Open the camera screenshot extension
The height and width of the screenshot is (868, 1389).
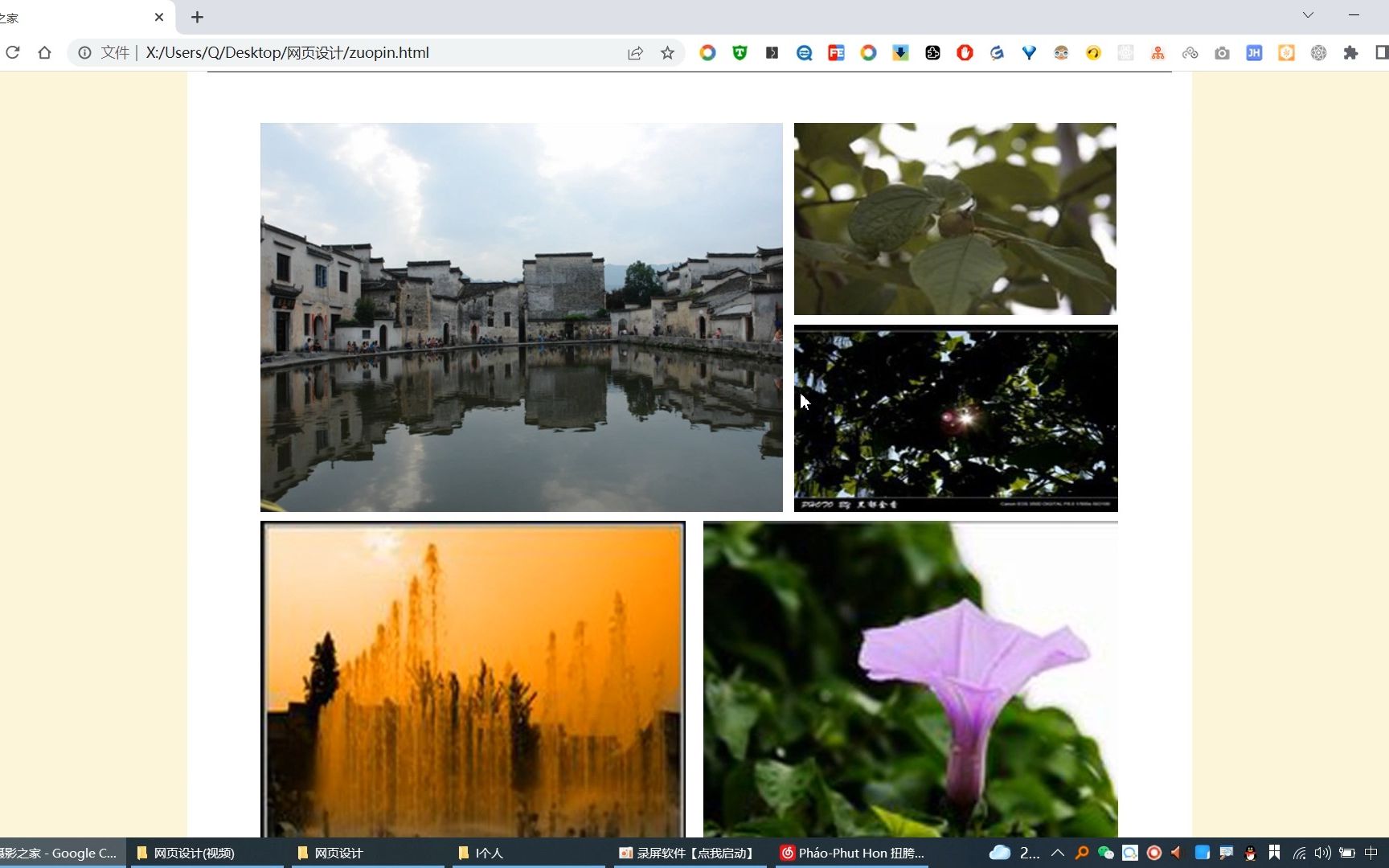point(1223,52)
